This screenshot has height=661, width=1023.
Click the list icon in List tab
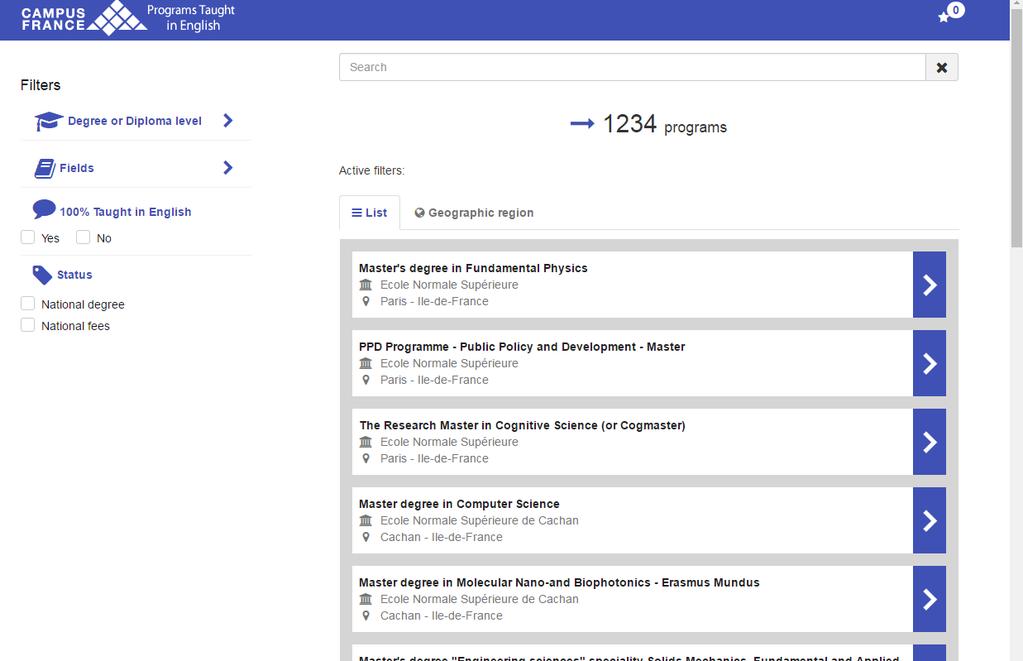coord(356,213)
